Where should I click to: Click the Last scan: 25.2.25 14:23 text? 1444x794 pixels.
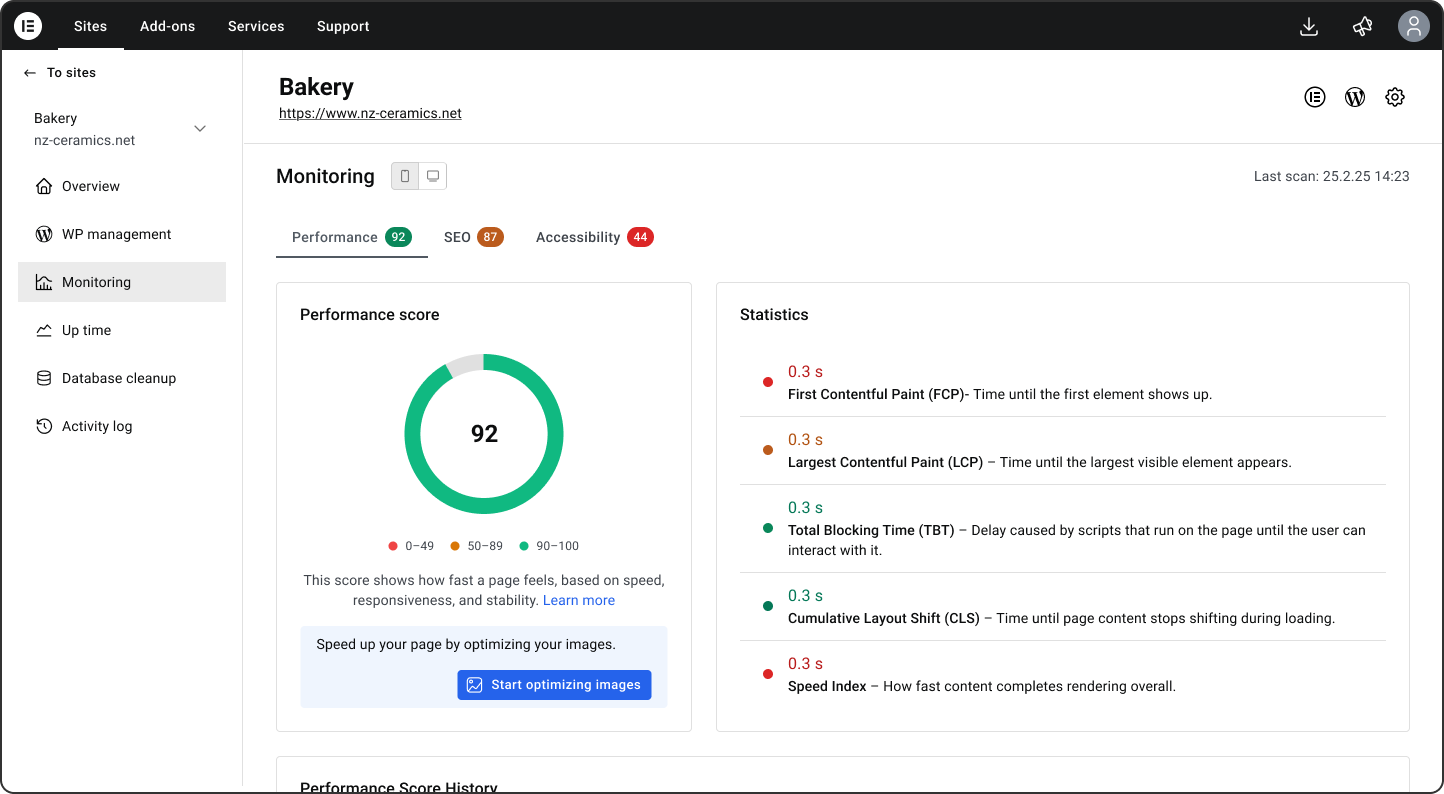coord(1332,176)
